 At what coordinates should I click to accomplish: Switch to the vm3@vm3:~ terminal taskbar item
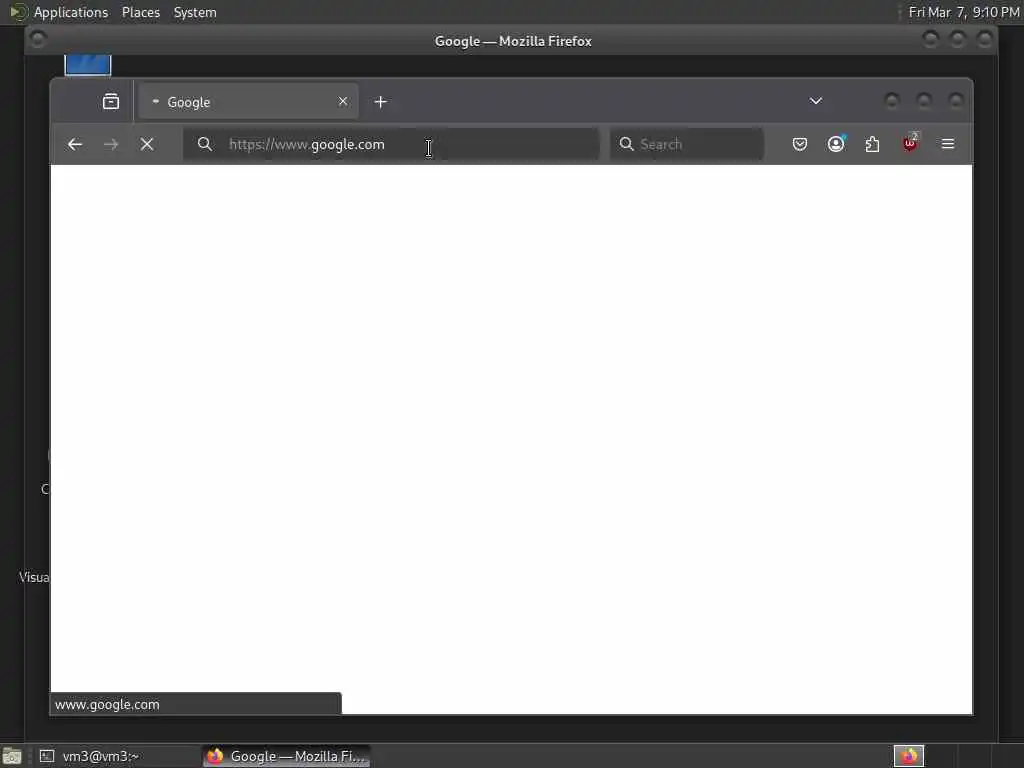pos(116,756)
